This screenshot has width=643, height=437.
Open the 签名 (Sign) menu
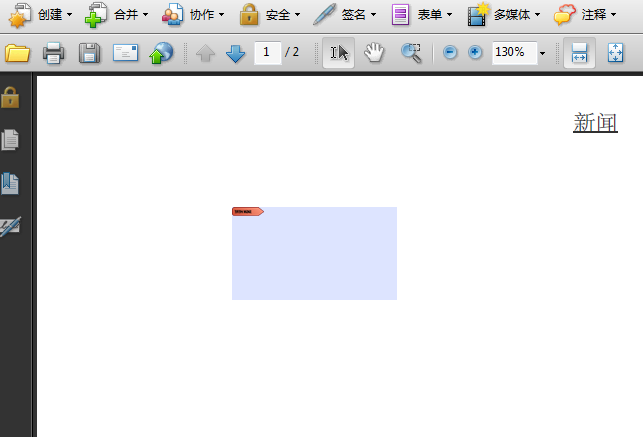344,15
